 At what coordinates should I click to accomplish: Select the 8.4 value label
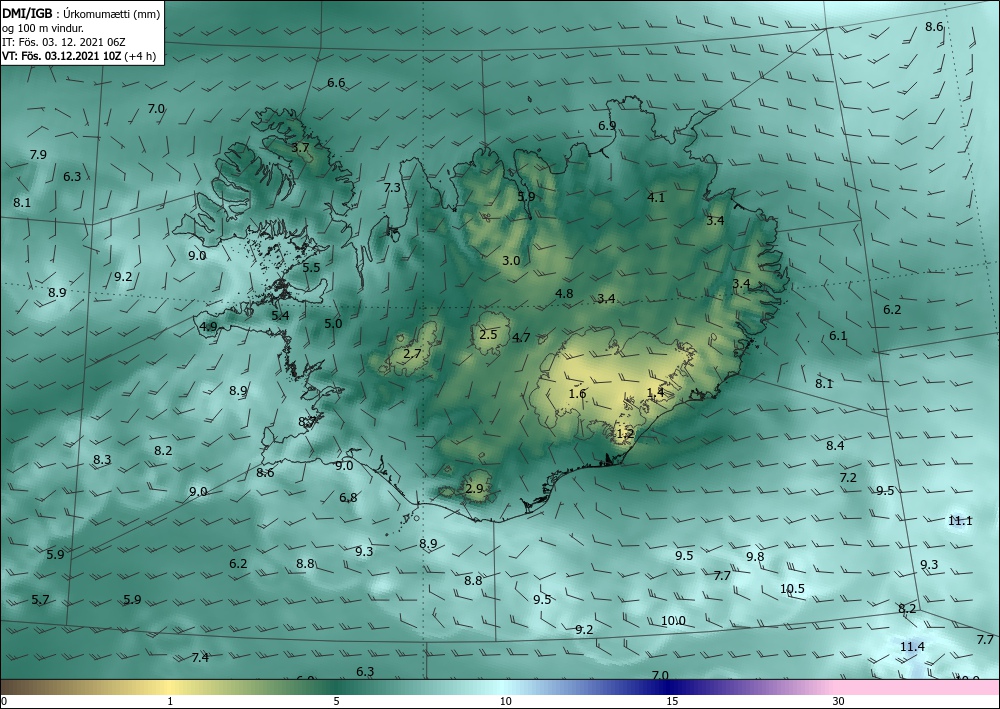pos(835,446)
